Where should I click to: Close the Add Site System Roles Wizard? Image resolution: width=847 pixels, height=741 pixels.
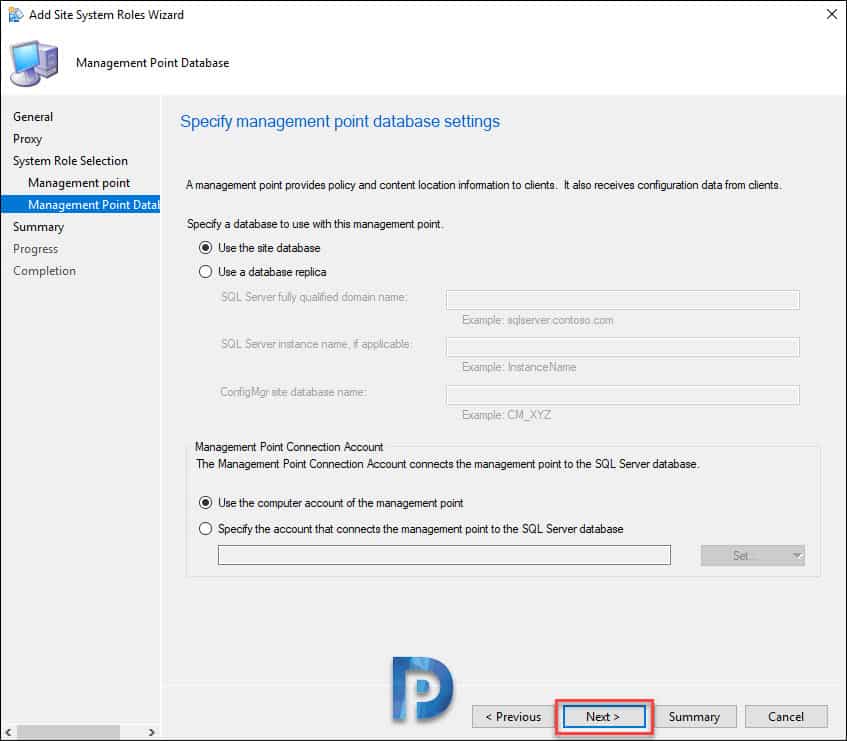click(x=832, y=14)
